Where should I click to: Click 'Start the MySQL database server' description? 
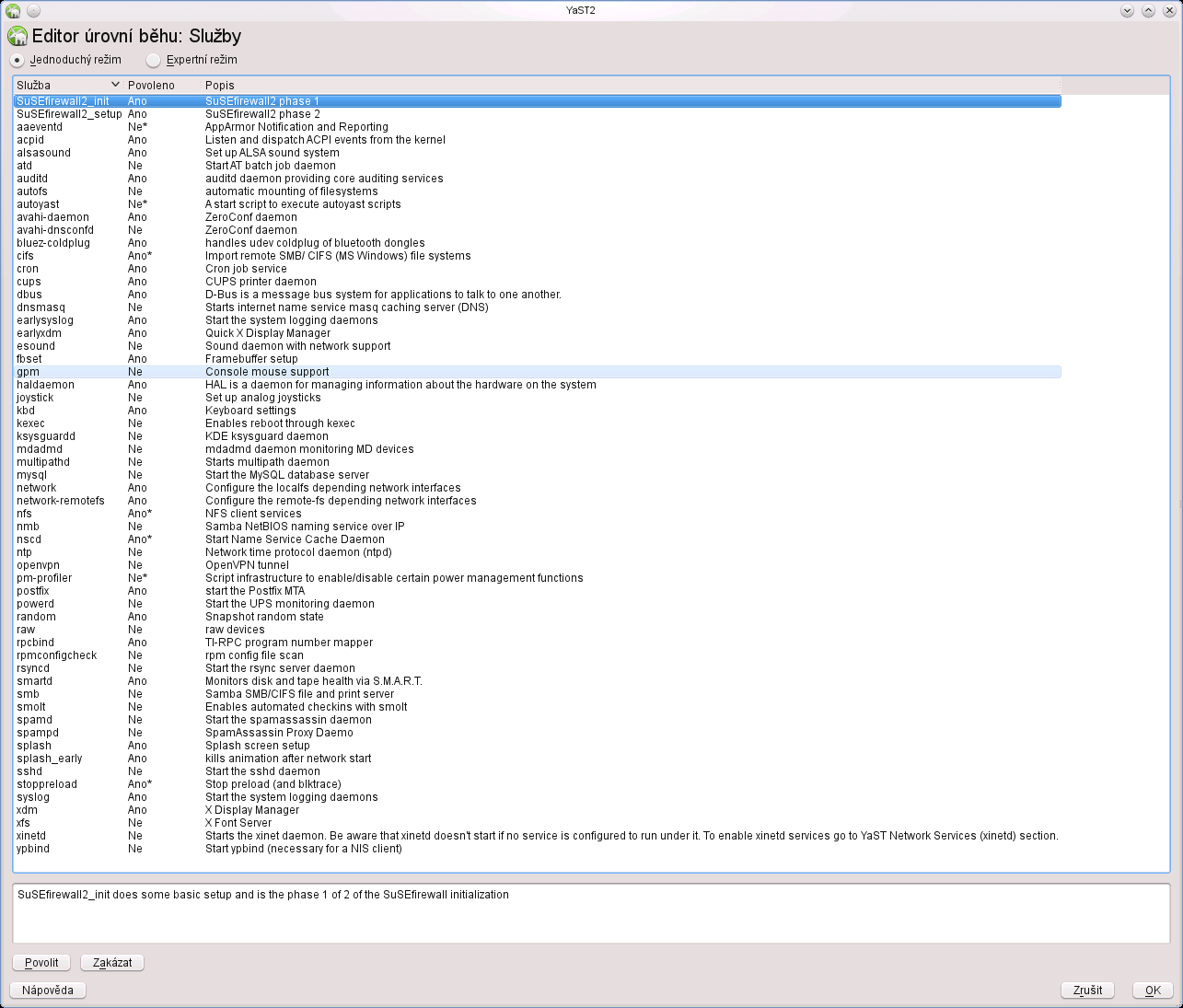pyautogui.click(x=287, y=475)
